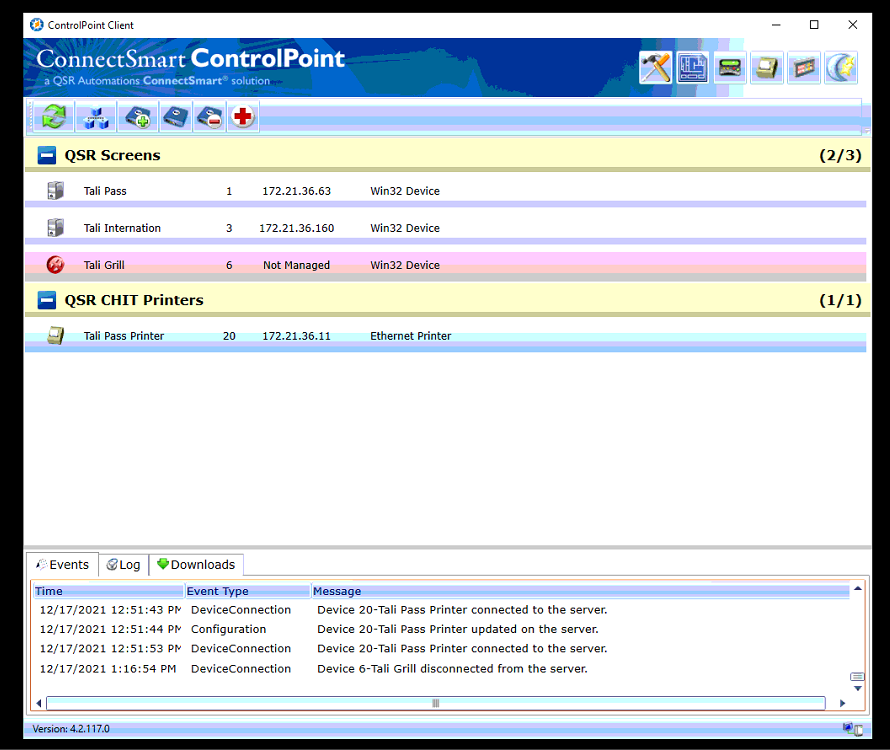Screen dimensions: 890x750
Task: Click the green refresh arrows toolbar icon
Action: coord(54,117)
